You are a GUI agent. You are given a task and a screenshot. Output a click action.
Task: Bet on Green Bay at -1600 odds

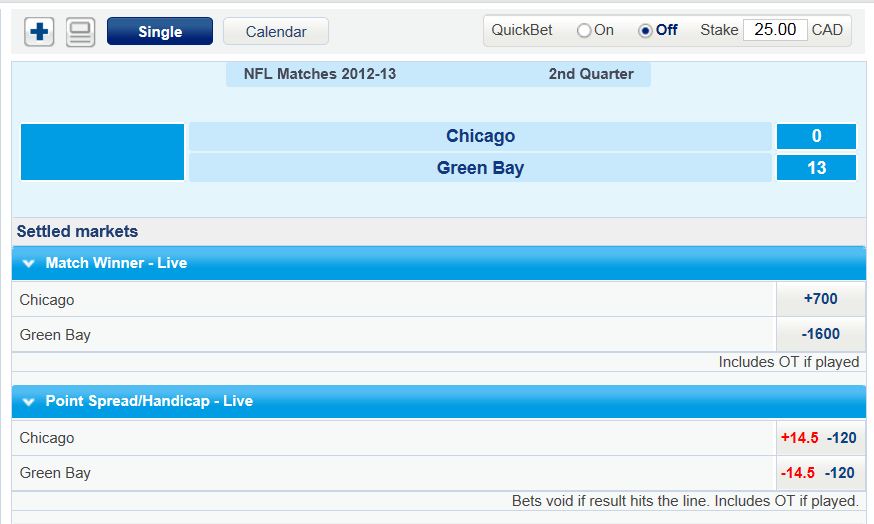pos(820,334)
